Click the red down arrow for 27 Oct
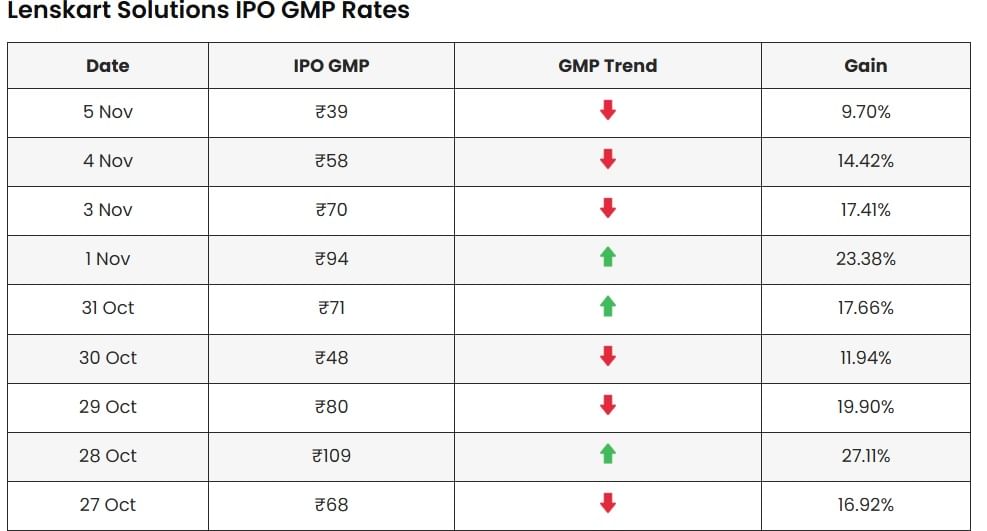Image resolution: width=987 pixels, height=531 pixels. tap(607, 504)
